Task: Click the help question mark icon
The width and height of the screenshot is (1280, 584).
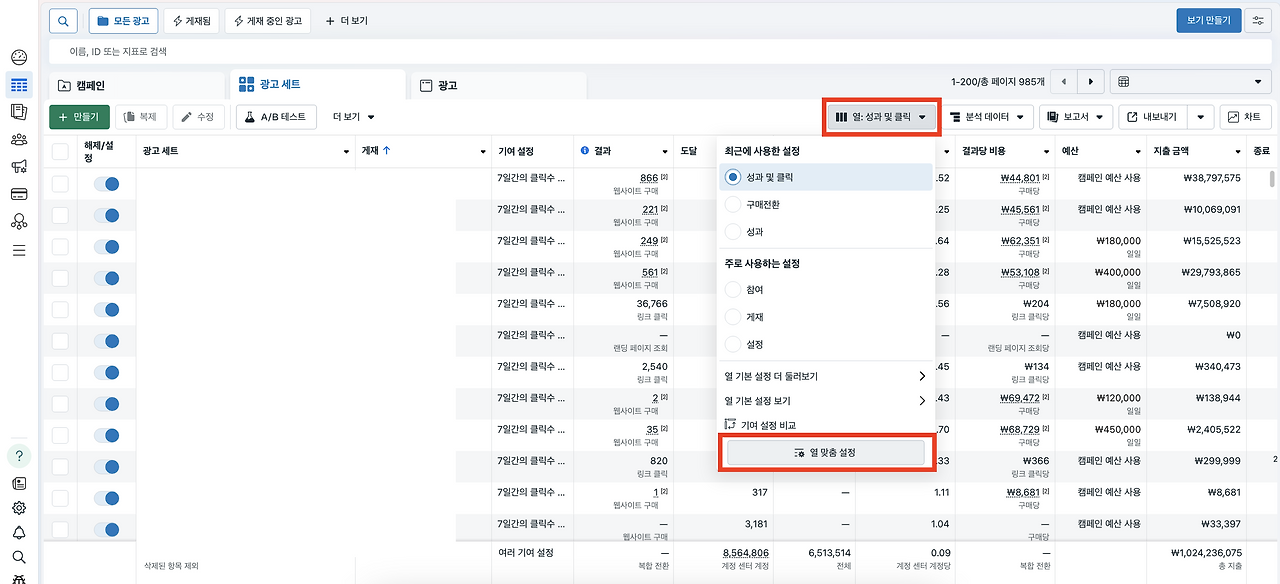Action: (19, 456)
